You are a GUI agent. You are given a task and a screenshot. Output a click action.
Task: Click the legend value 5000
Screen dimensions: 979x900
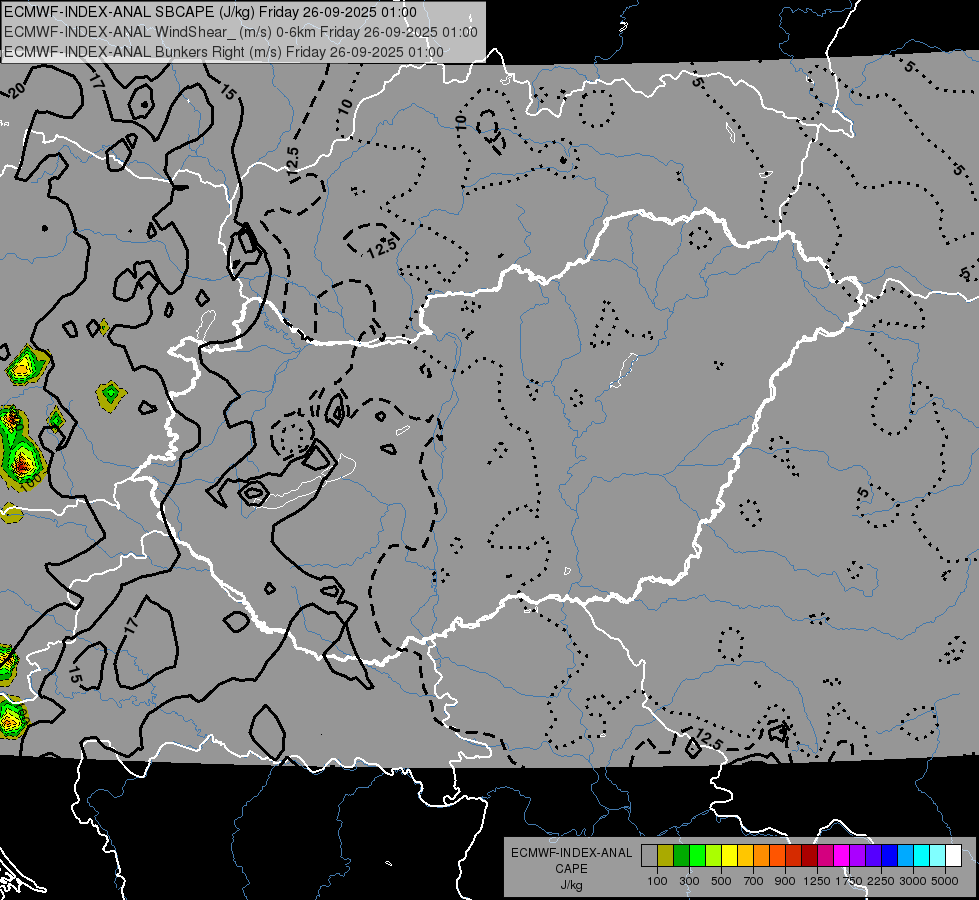tap(945, 881)
